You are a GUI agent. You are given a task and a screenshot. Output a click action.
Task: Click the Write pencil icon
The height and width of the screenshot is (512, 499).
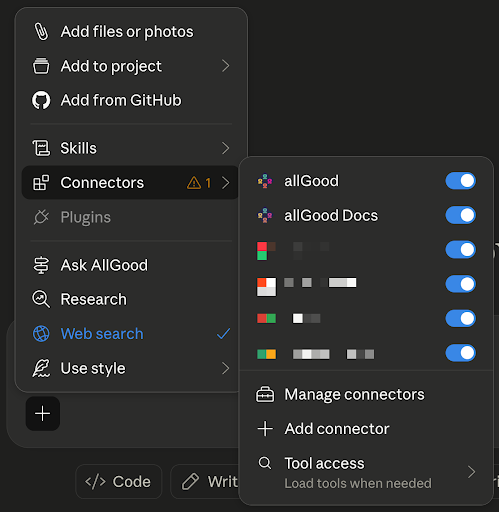pos(190,482)
